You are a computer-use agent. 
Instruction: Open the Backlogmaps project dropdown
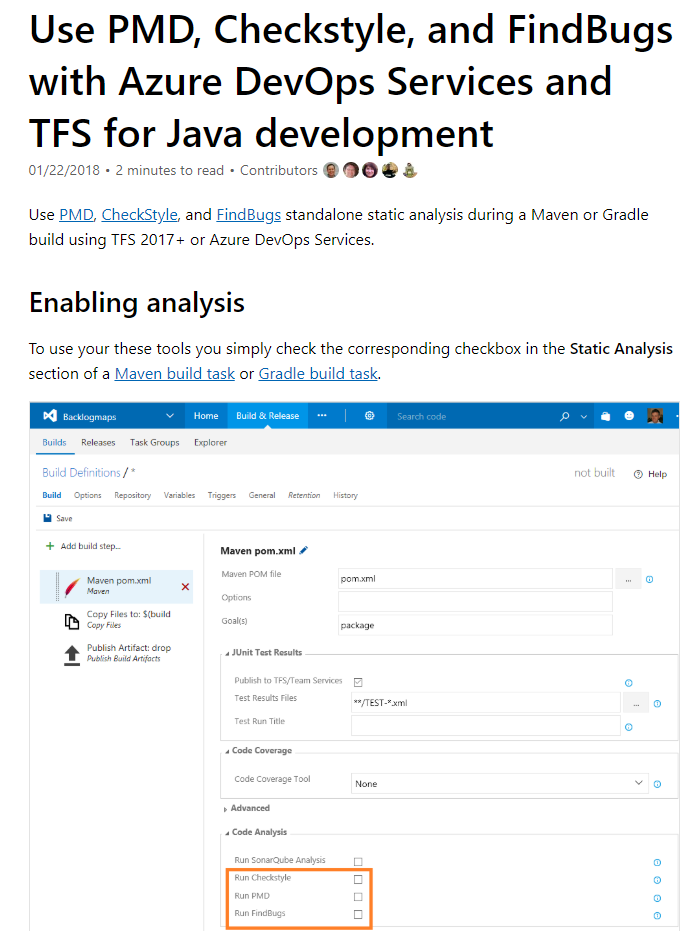click(x=170, y=416)
